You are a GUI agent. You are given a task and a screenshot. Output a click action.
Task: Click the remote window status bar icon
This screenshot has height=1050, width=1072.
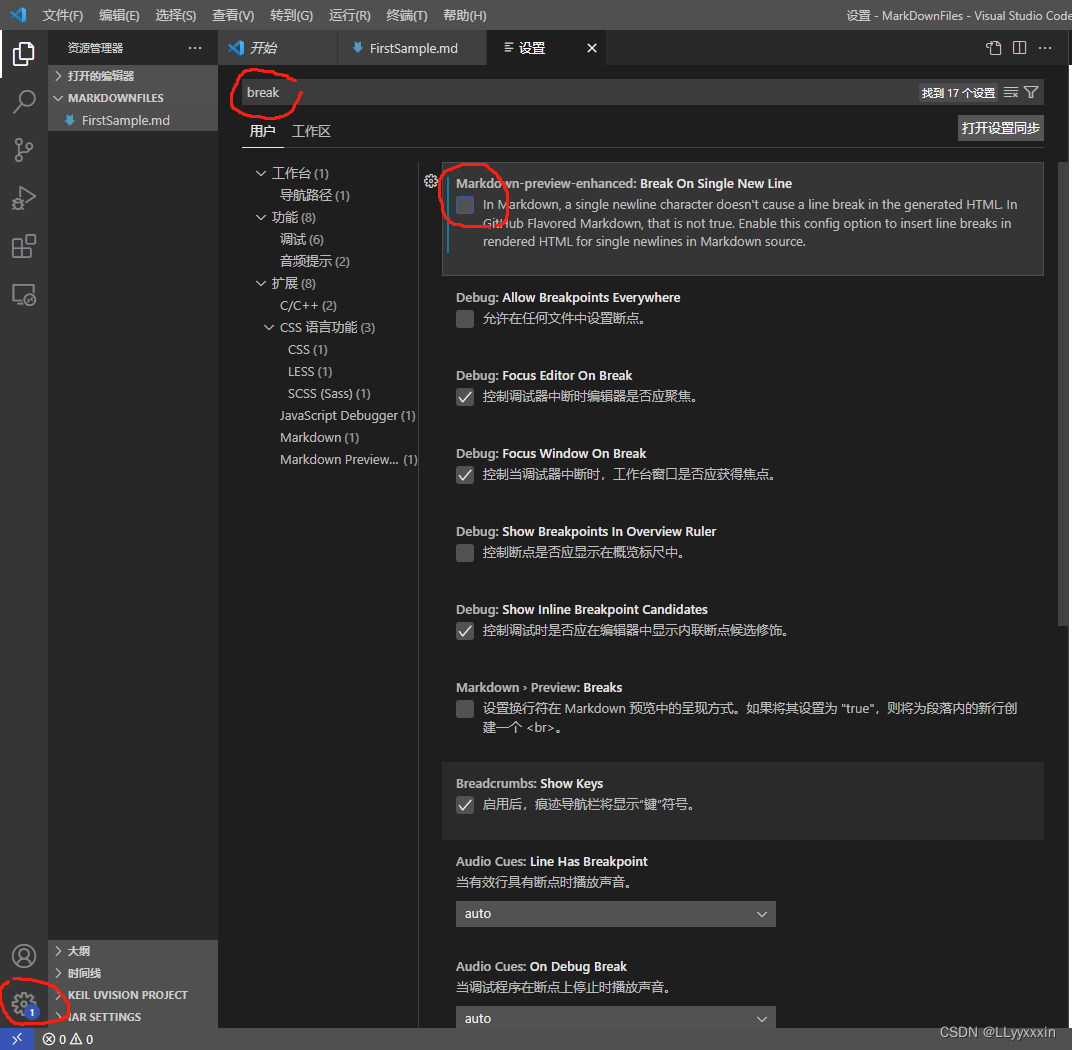point(16,1039)
